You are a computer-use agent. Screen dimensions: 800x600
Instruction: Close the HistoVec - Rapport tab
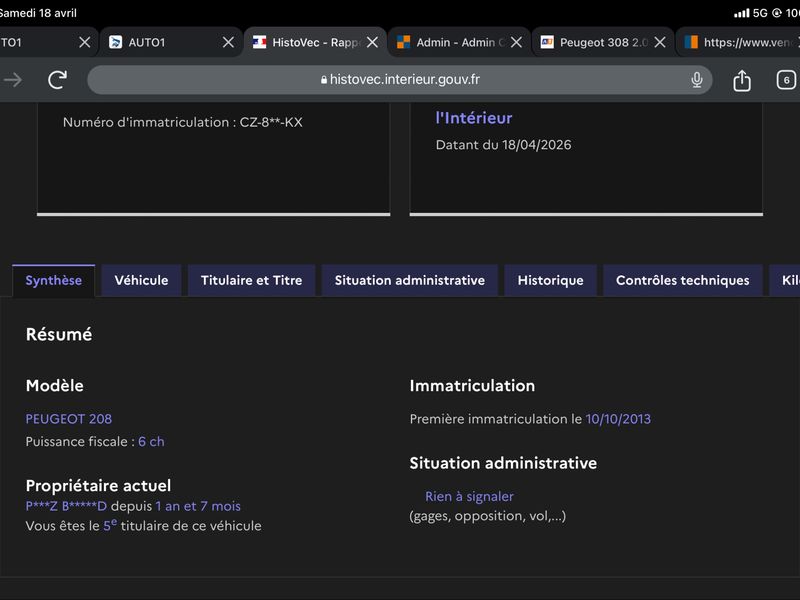pyautogui.click(x=372, y=42)
